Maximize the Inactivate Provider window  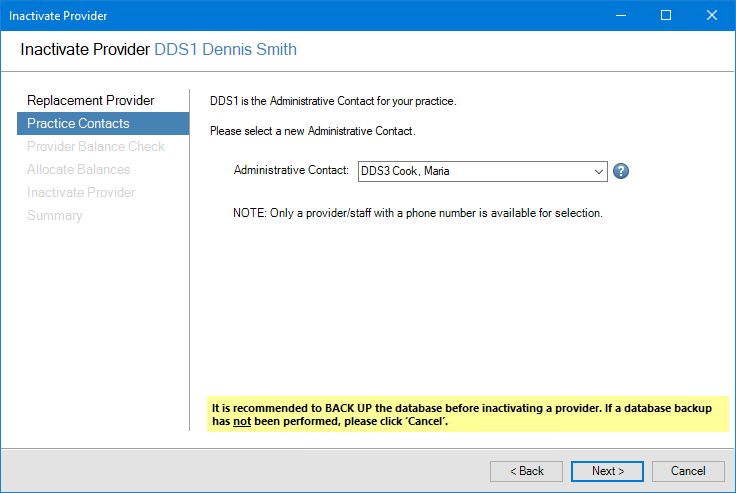[666, 16]
